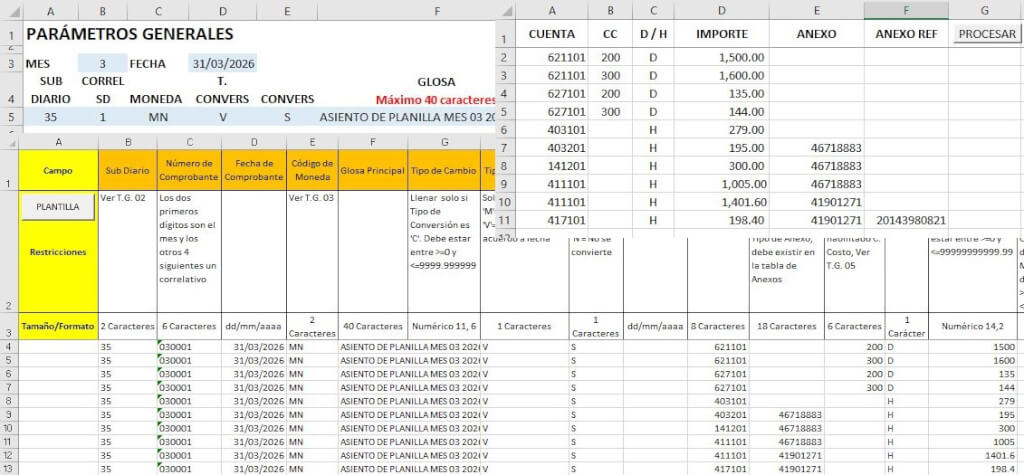Select the sub diario value 35 under DIARIO

[x=50, y=116]
